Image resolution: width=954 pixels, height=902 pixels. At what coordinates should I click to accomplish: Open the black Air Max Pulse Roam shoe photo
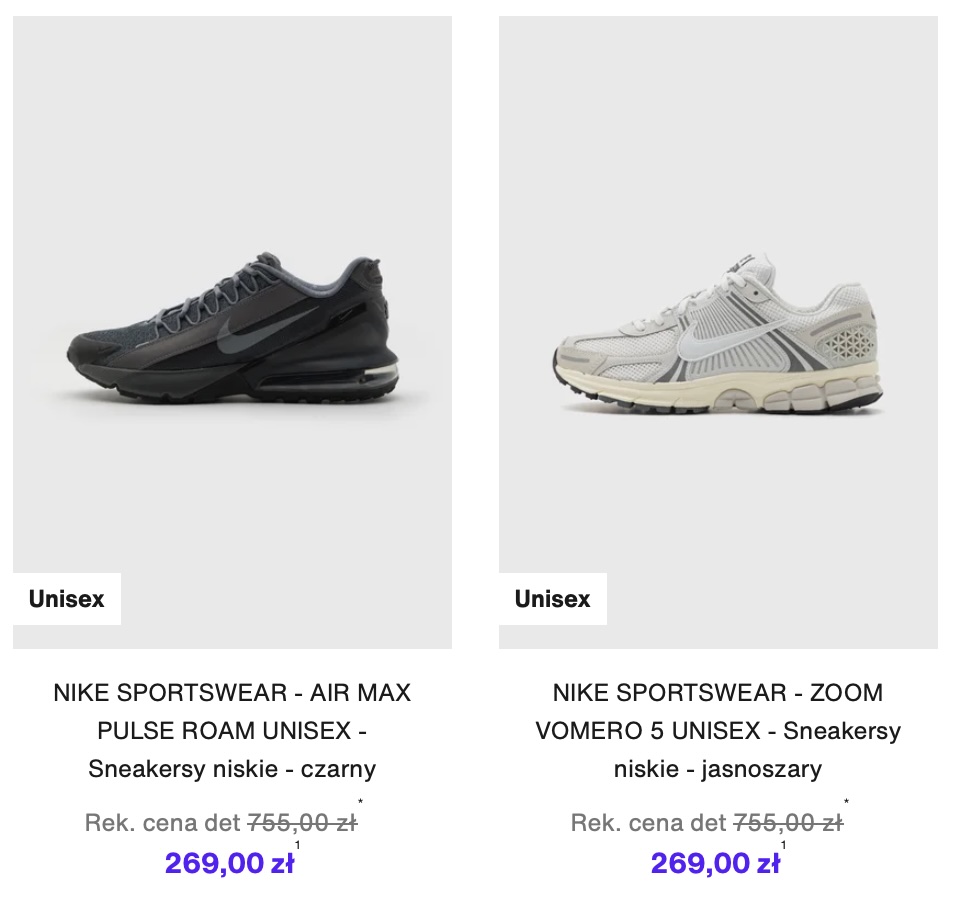click(x=232, y=330)
